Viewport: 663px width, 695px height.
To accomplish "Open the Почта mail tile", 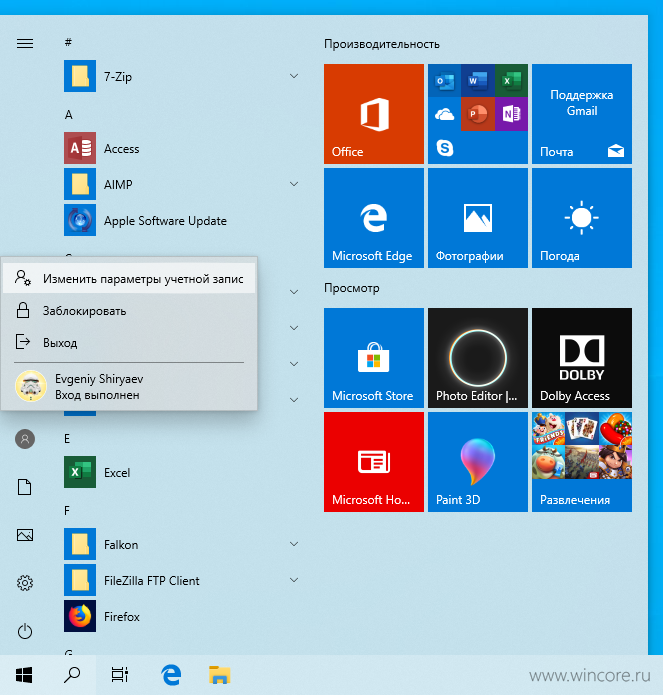I will (x=582, y=114).
